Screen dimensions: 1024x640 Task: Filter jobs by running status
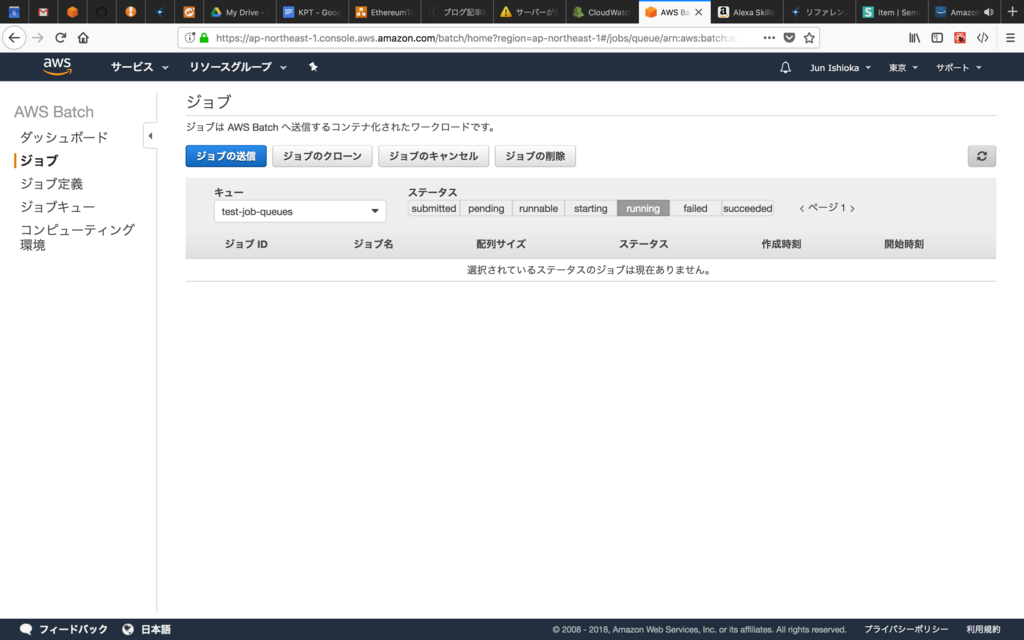[x=643, y=208]
